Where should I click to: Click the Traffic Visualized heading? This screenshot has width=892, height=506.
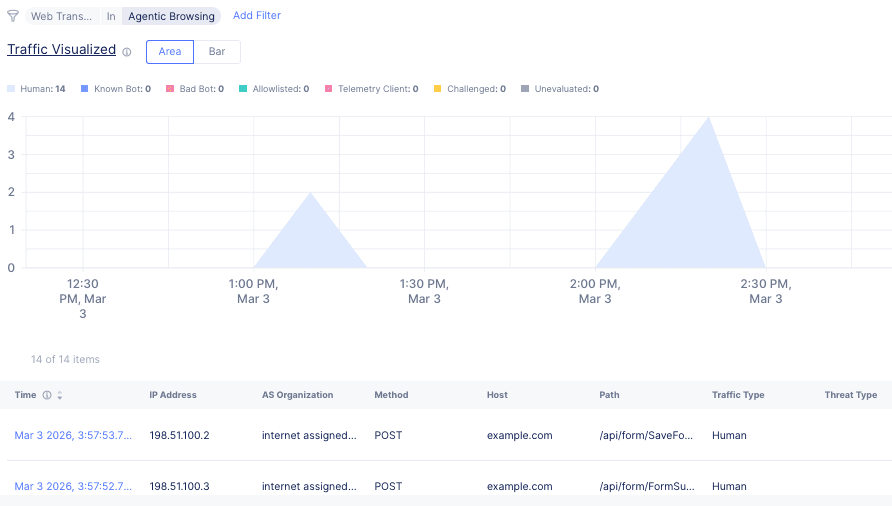[x=61, y=50]
